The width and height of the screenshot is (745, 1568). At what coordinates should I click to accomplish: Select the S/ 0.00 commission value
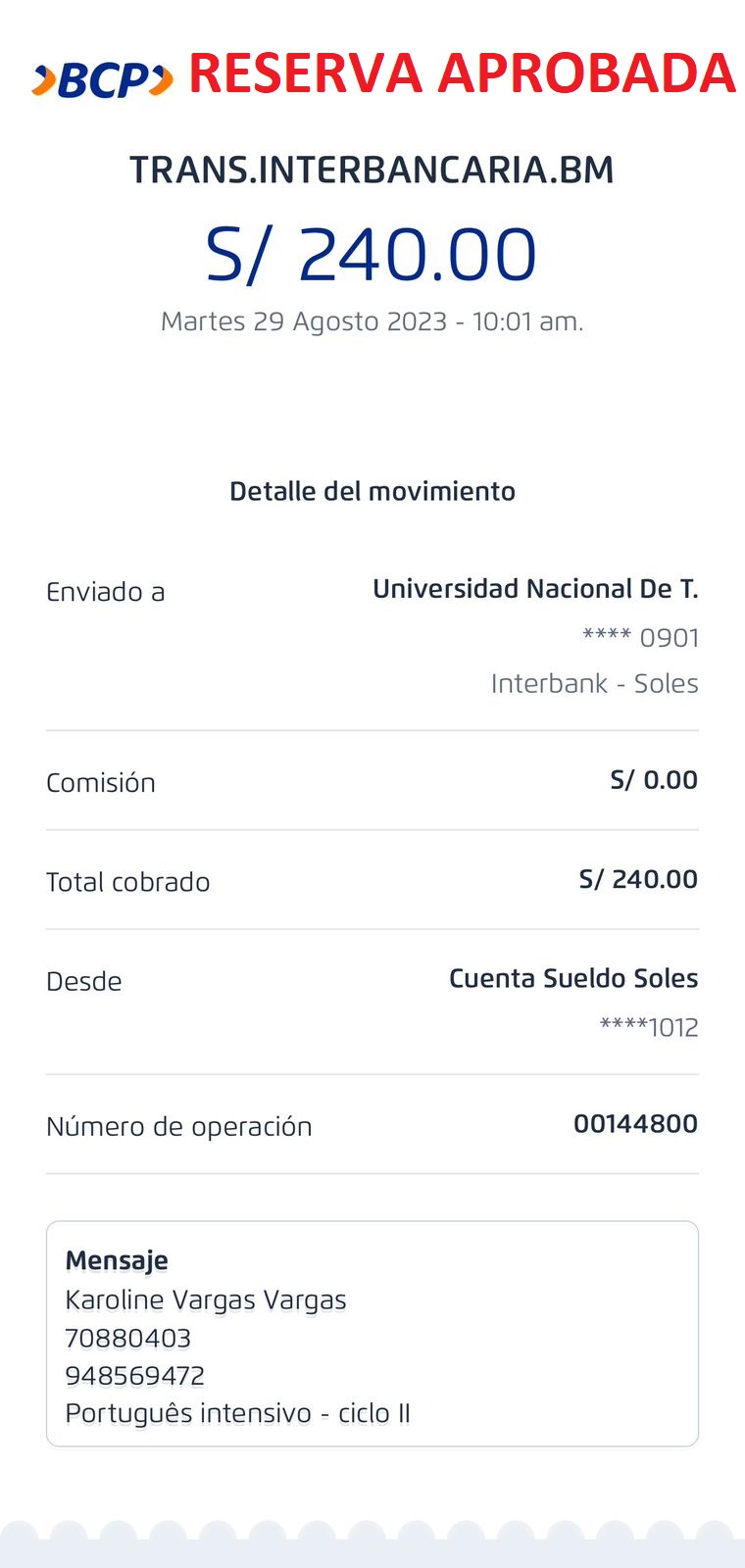click(654, 780)
